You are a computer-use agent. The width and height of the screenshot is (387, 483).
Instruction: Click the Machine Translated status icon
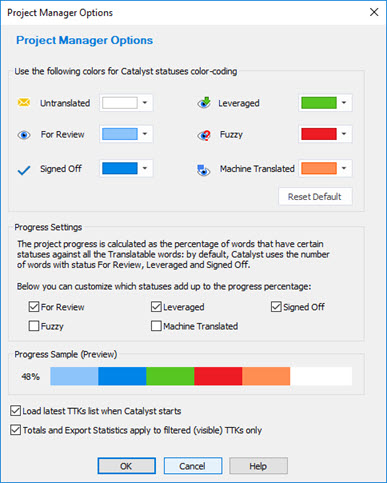coord(204,170)
